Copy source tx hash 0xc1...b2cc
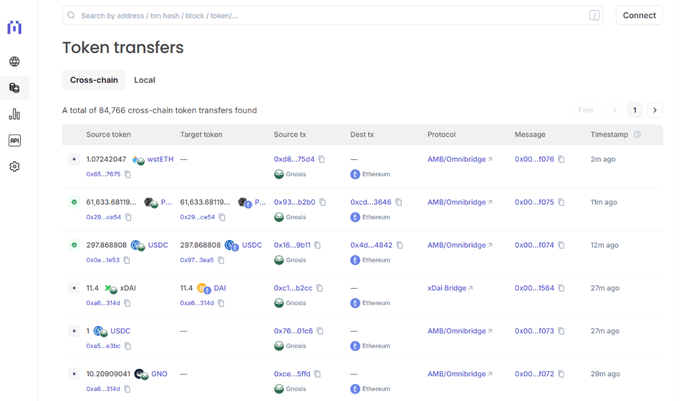The width and height of the screenshot is (680, 401). tap(320, 288)
